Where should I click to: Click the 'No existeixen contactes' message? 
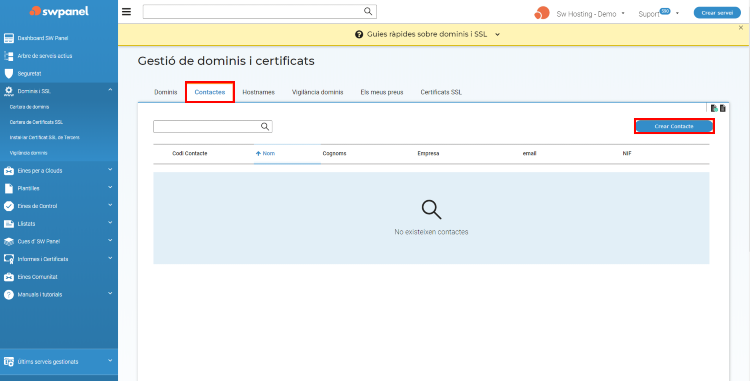431,232
